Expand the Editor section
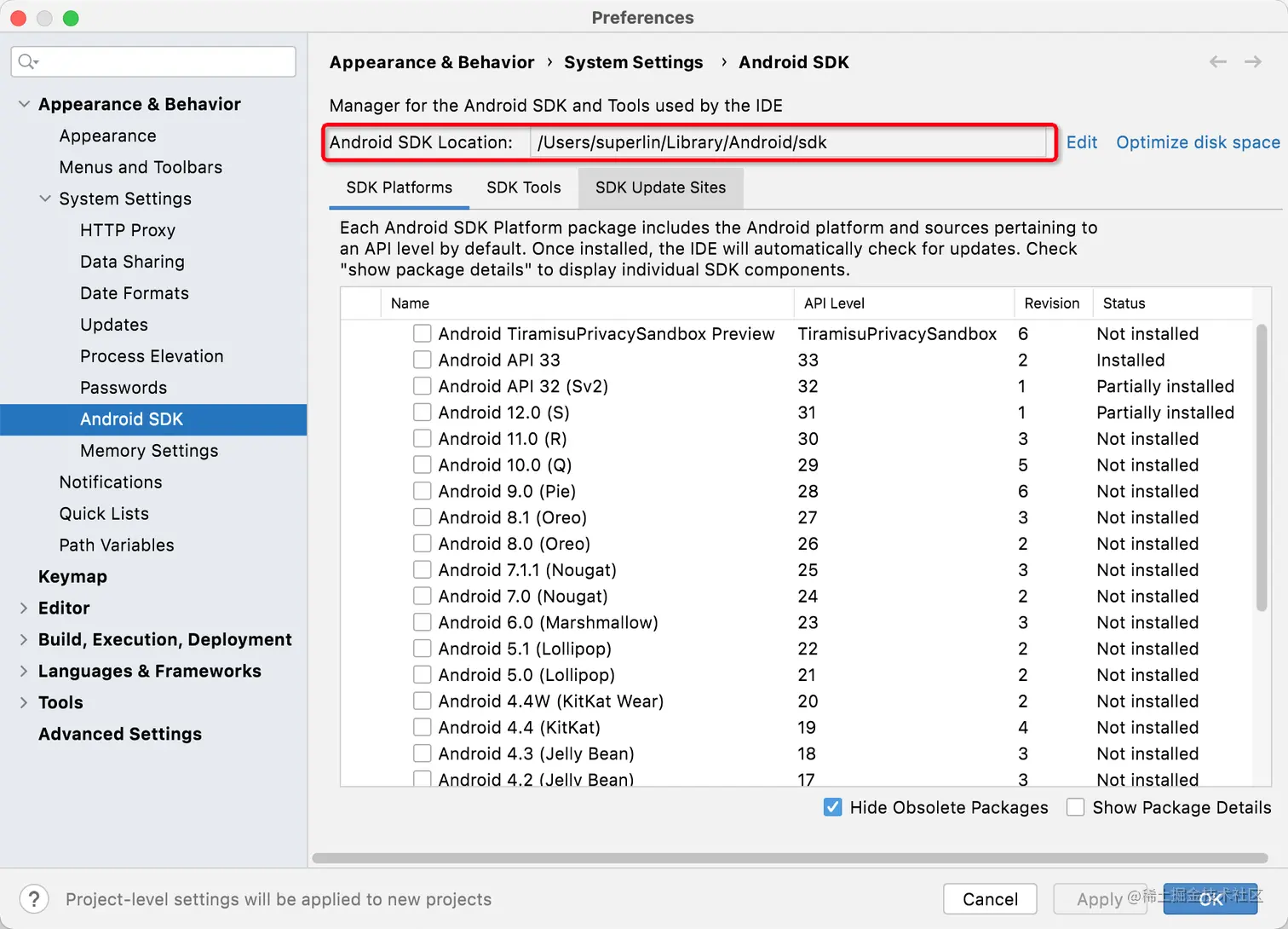Screen dimensions: 1288x929 tap(24, 608)
